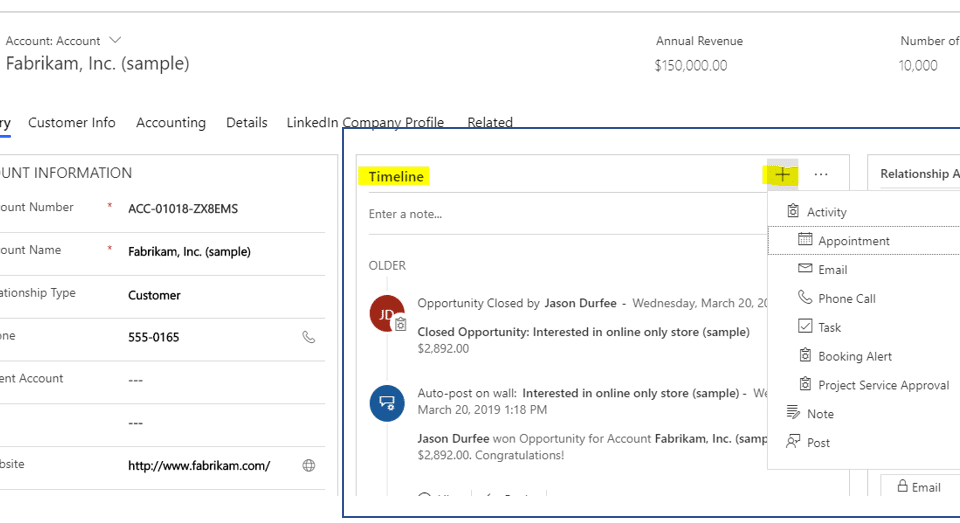960x523 pixels.
Task: Choose Email in the activity dropdown
Action: (x=832, y=270)
